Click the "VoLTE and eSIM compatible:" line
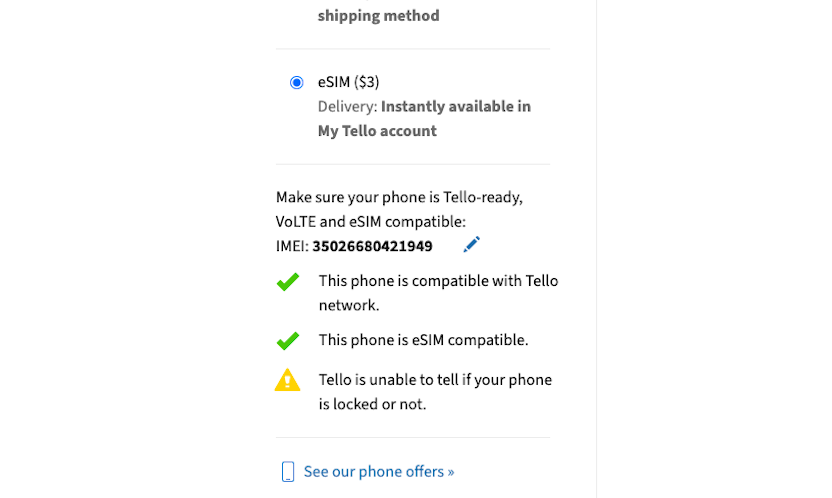The image size is (832, 498). (x=371, y=221)
